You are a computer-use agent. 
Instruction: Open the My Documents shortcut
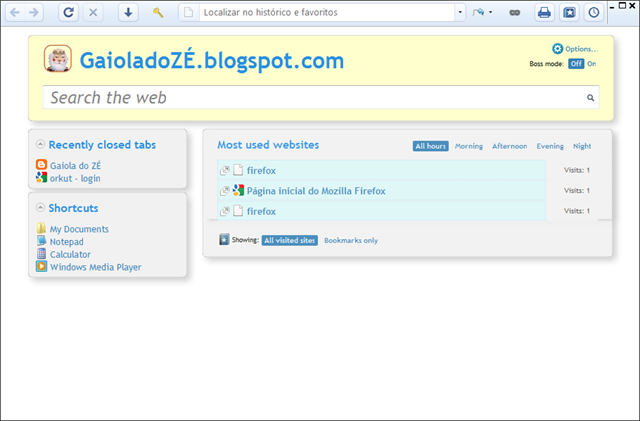tap(79, 229)
